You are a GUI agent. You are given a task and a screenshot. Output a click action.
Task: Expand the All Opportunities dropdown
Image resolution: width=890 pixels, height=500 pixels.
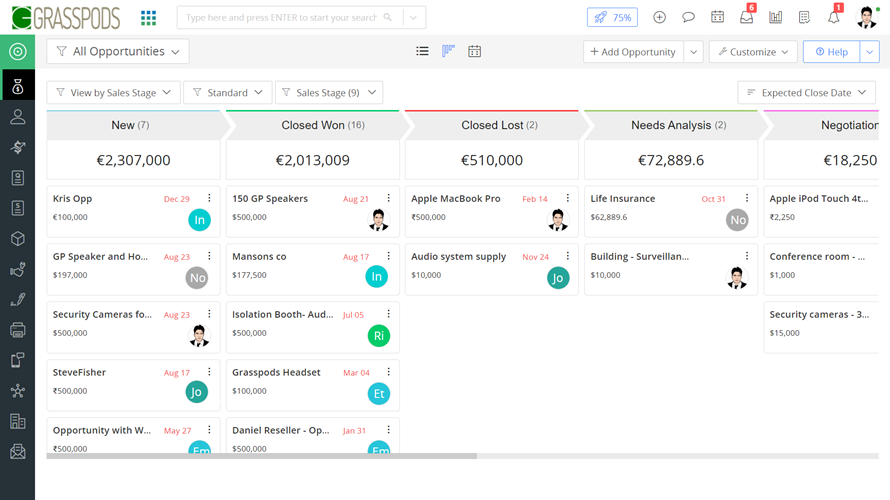tap(118, 51)
